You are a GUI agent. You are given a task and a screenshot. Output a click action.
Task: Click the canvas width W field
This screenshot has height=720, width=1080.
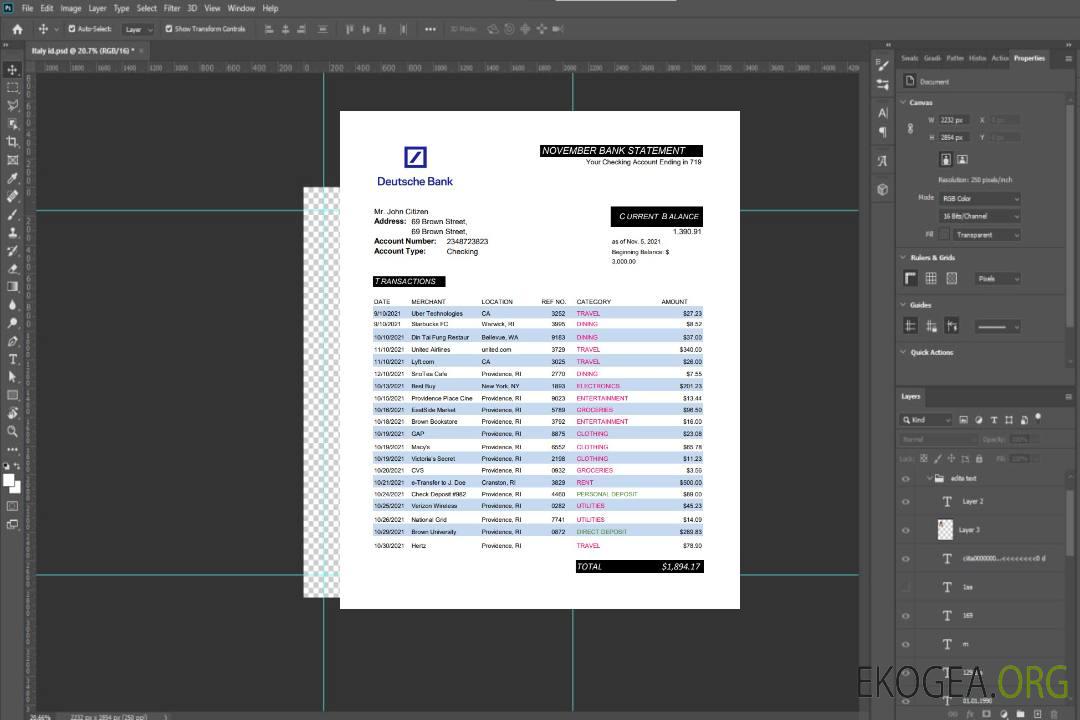click(954, 120)
